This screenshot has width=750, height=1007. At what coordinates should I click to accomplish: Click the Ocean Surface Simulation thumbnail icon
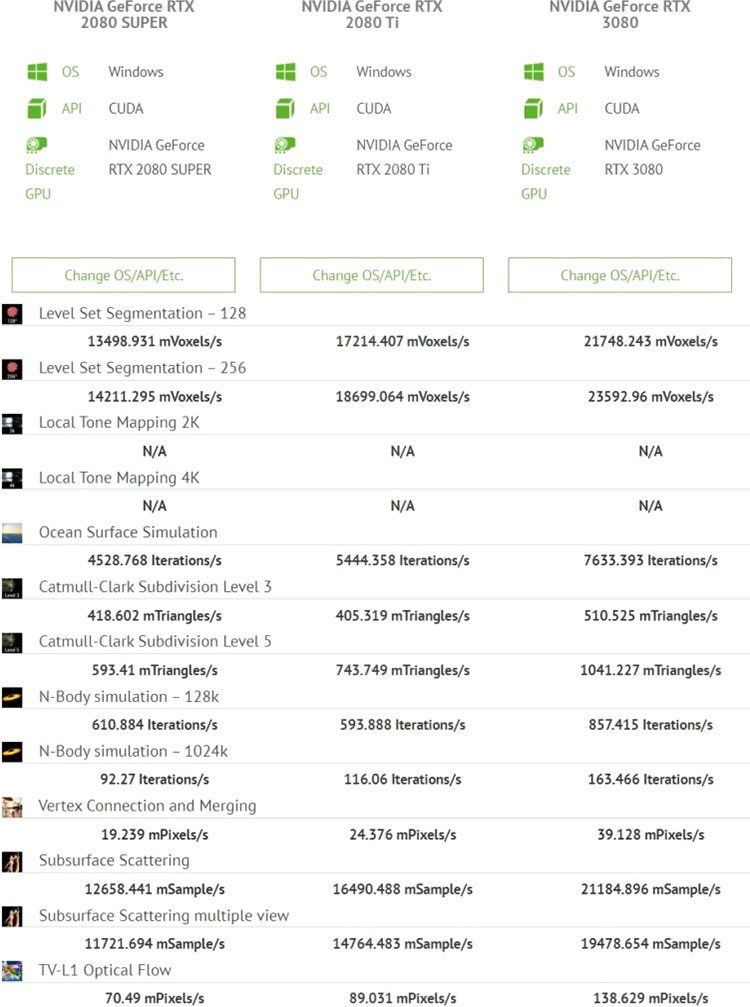[12, 532]
